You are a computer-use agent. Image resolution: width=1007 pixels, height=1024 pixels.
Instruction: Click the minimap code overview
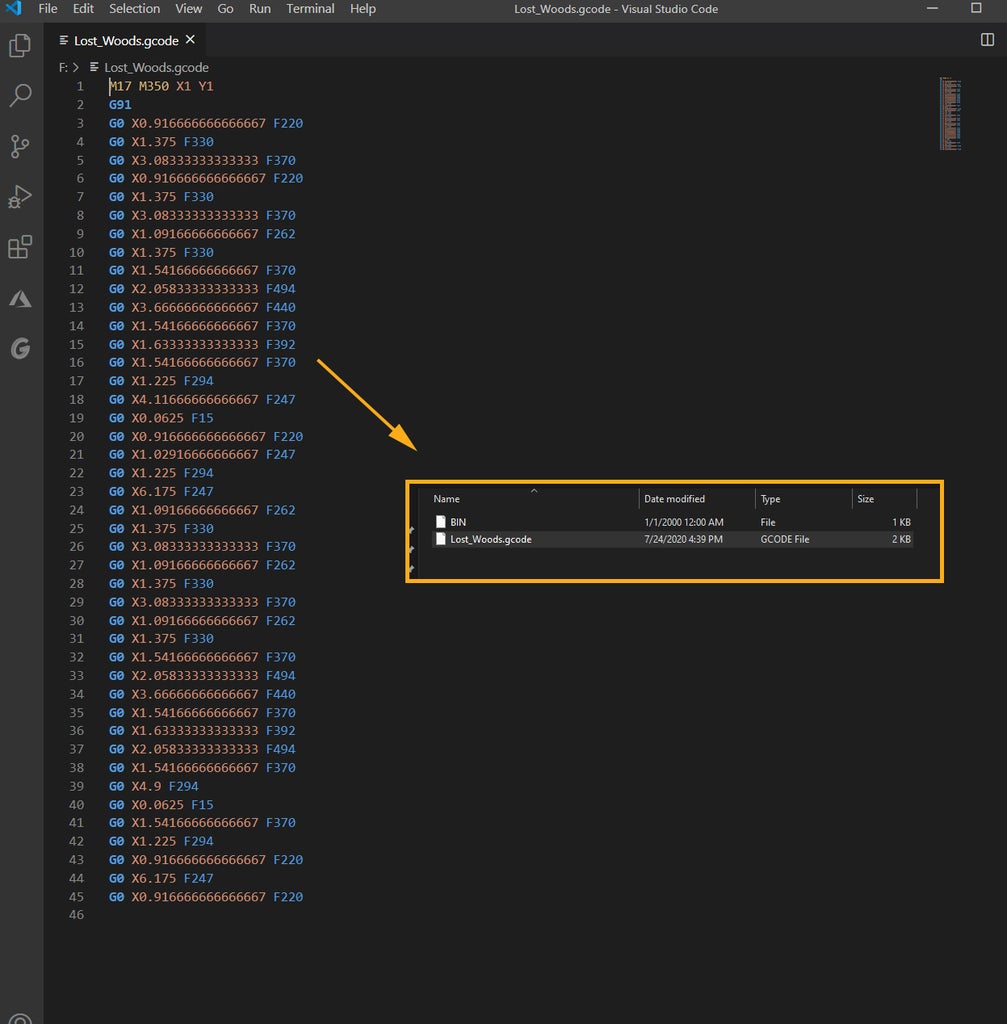tap(950, 114)
